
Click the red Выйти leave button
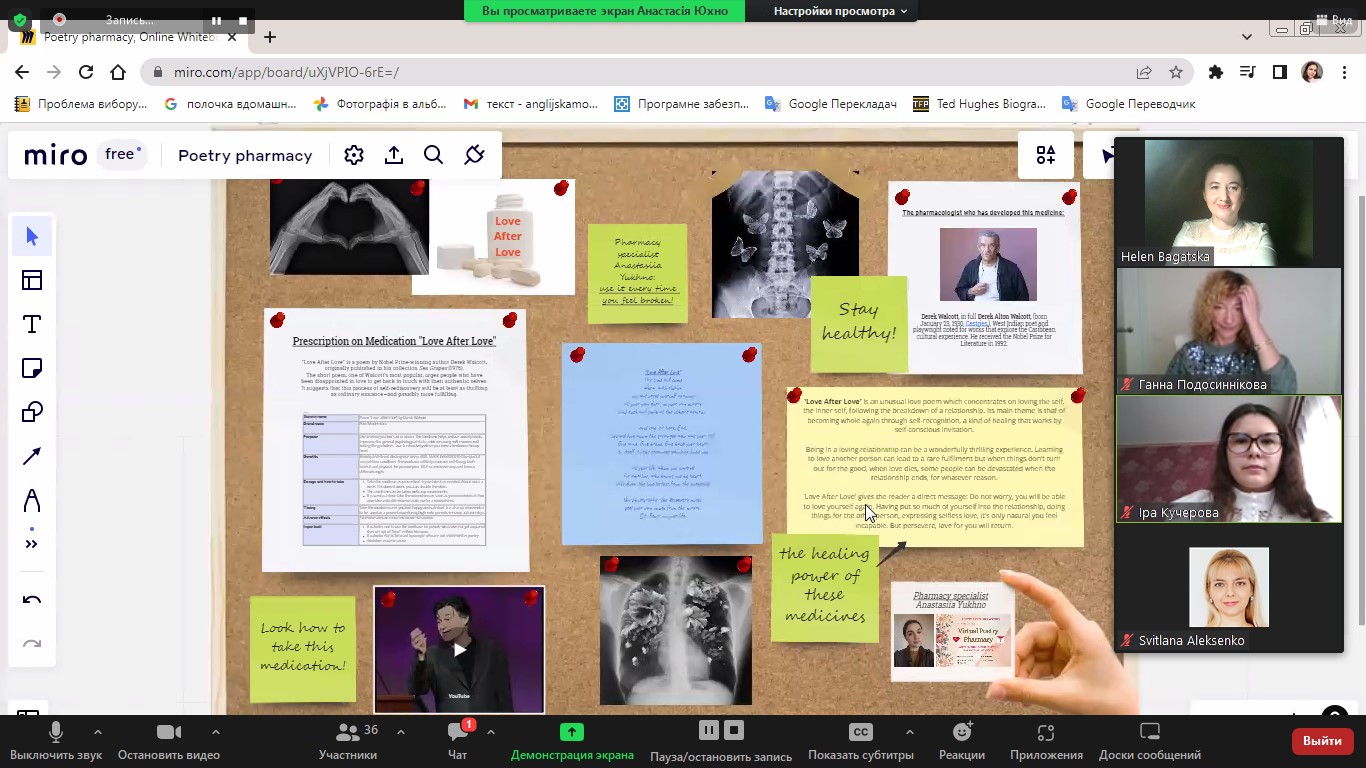1322,741
